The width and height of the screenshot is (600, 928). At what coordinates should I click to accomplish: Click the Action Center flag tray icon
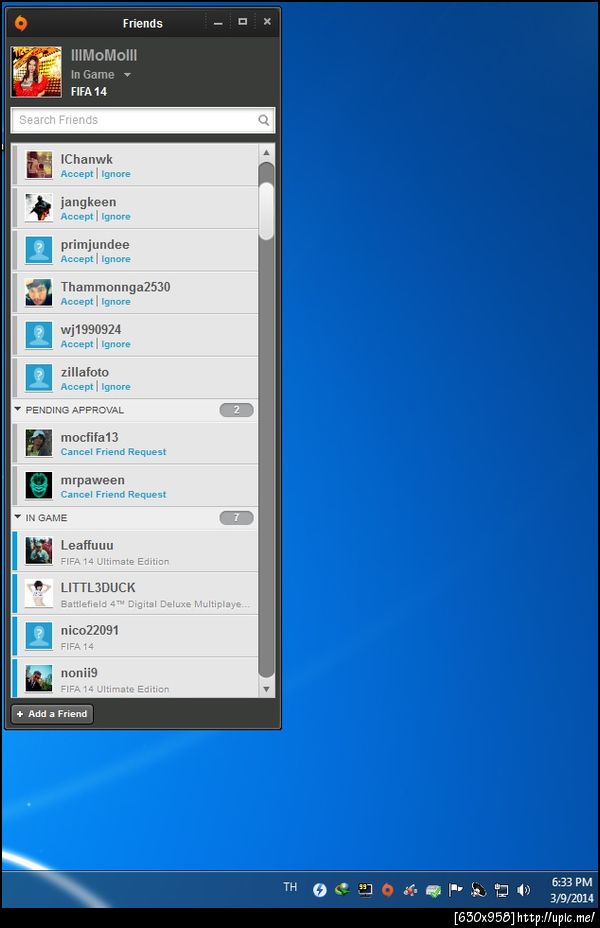click(x=456, y=890)
